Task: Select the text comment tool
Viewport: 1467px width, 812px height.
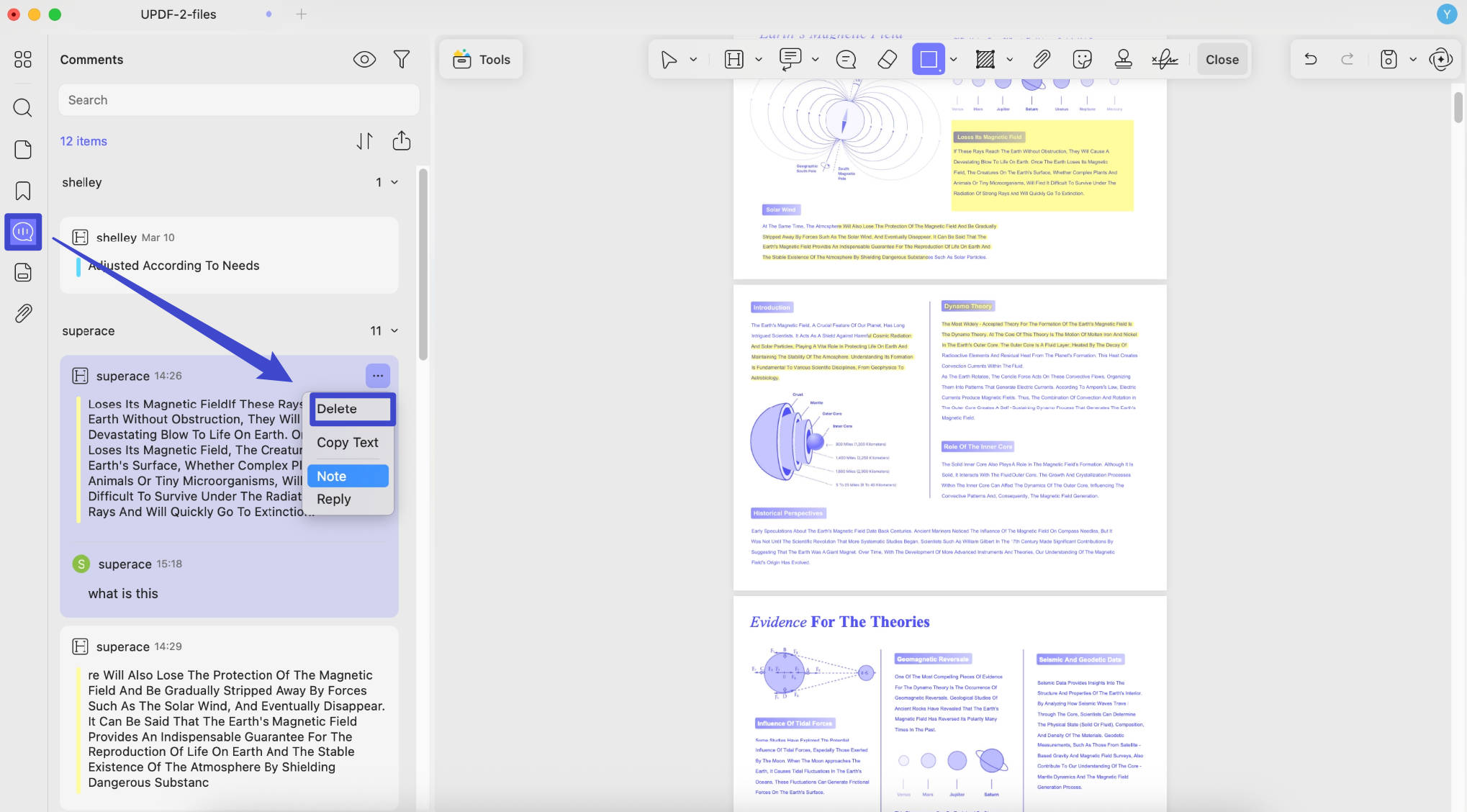Action: (x=790, y=60)
